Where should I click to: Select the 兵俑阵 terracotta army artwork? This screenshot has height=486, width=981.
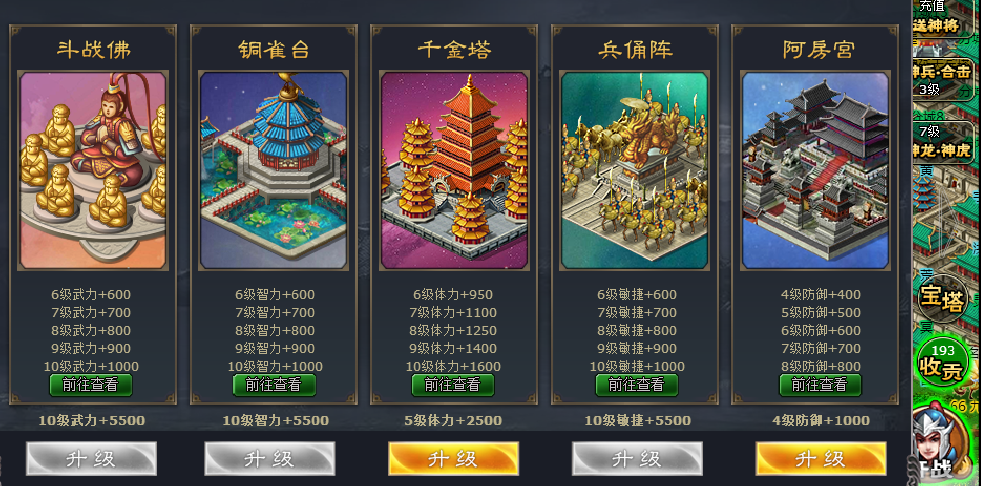635,171
